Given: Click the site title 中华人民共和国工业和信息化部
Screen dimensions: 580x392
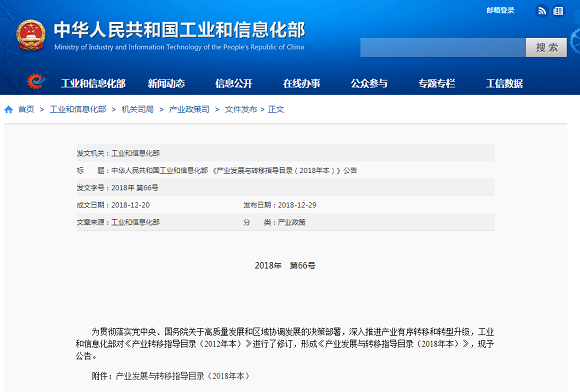Looking at the screenshot, I should point(180,30).
